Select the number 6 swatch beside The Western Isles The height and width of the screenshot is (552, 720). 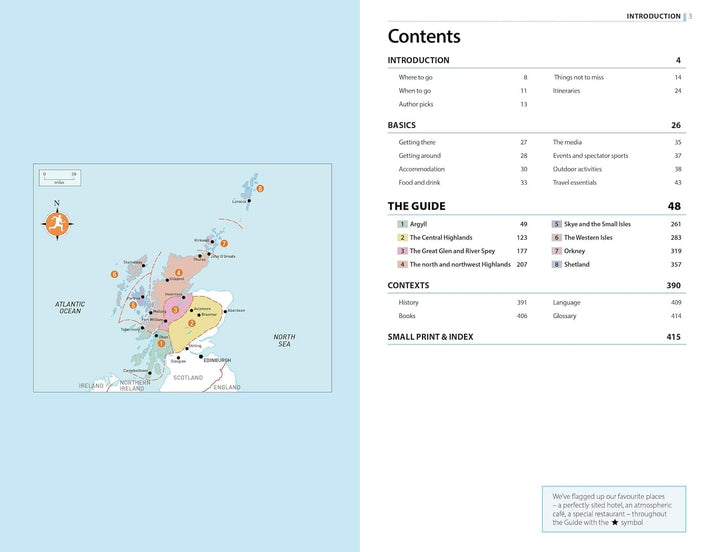(557, 237)
